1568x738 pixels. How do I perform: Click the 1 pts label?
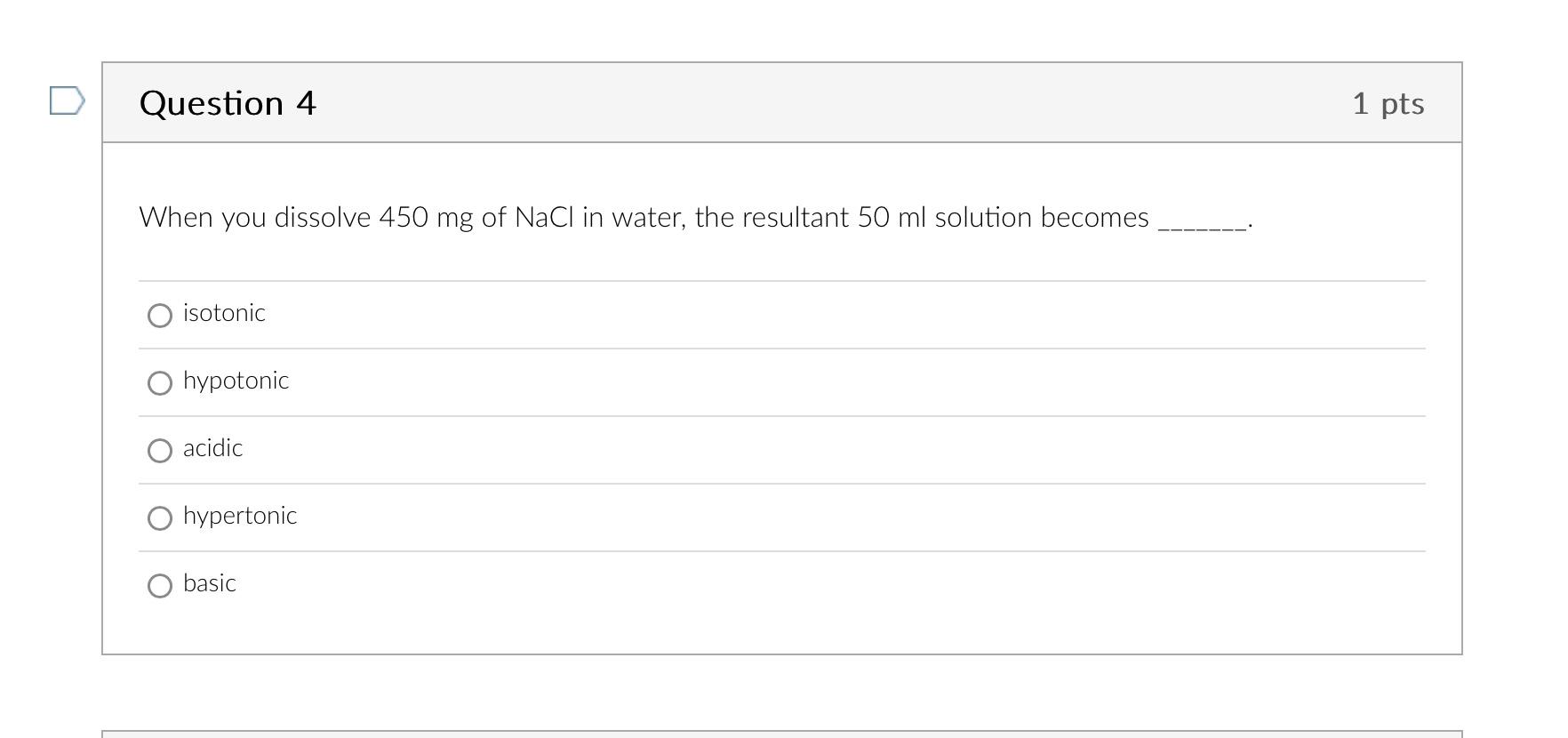click(x=1388, y=103)
